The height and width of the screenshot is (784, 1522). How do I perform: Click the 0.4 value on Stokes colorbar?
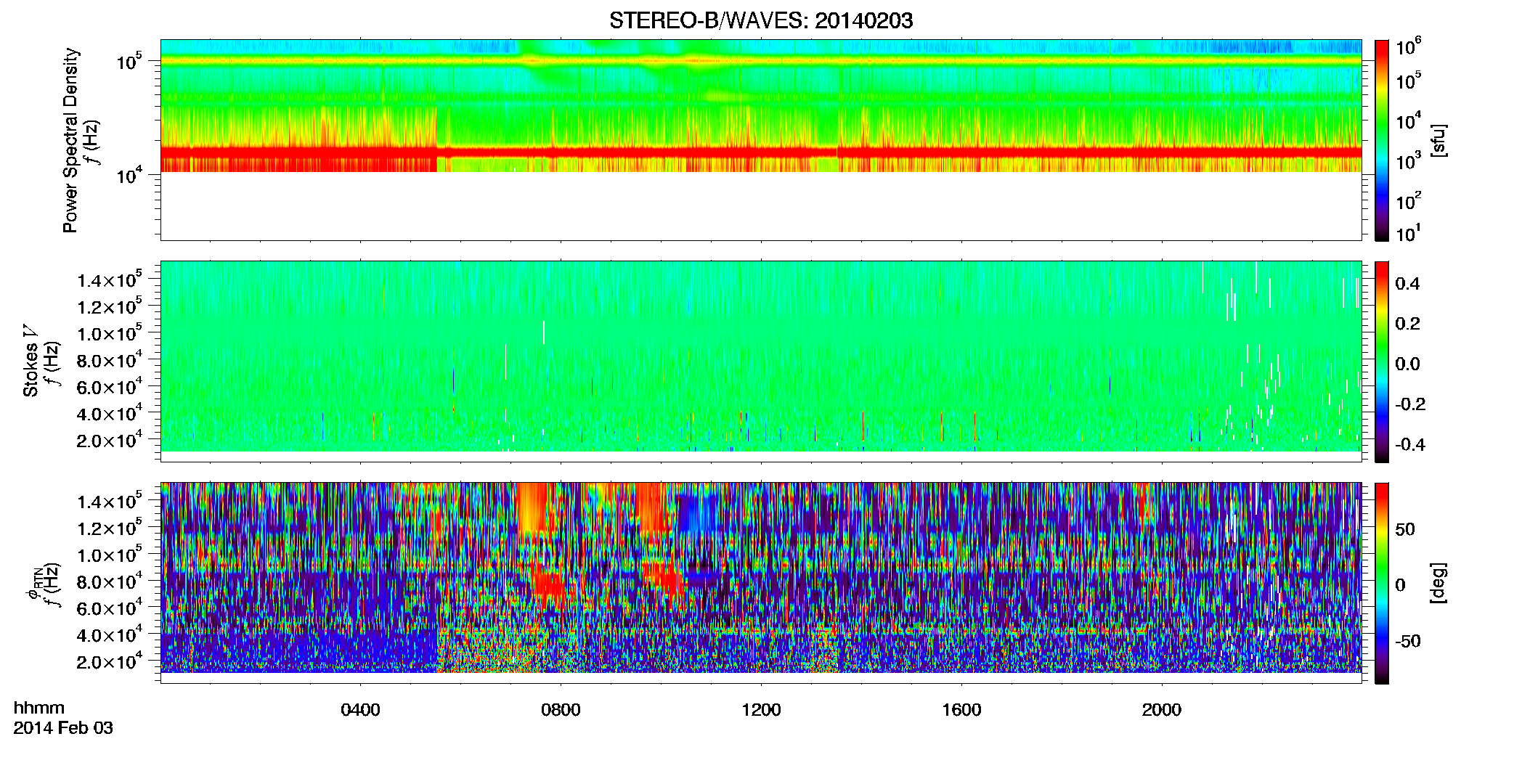point(1407,284)
